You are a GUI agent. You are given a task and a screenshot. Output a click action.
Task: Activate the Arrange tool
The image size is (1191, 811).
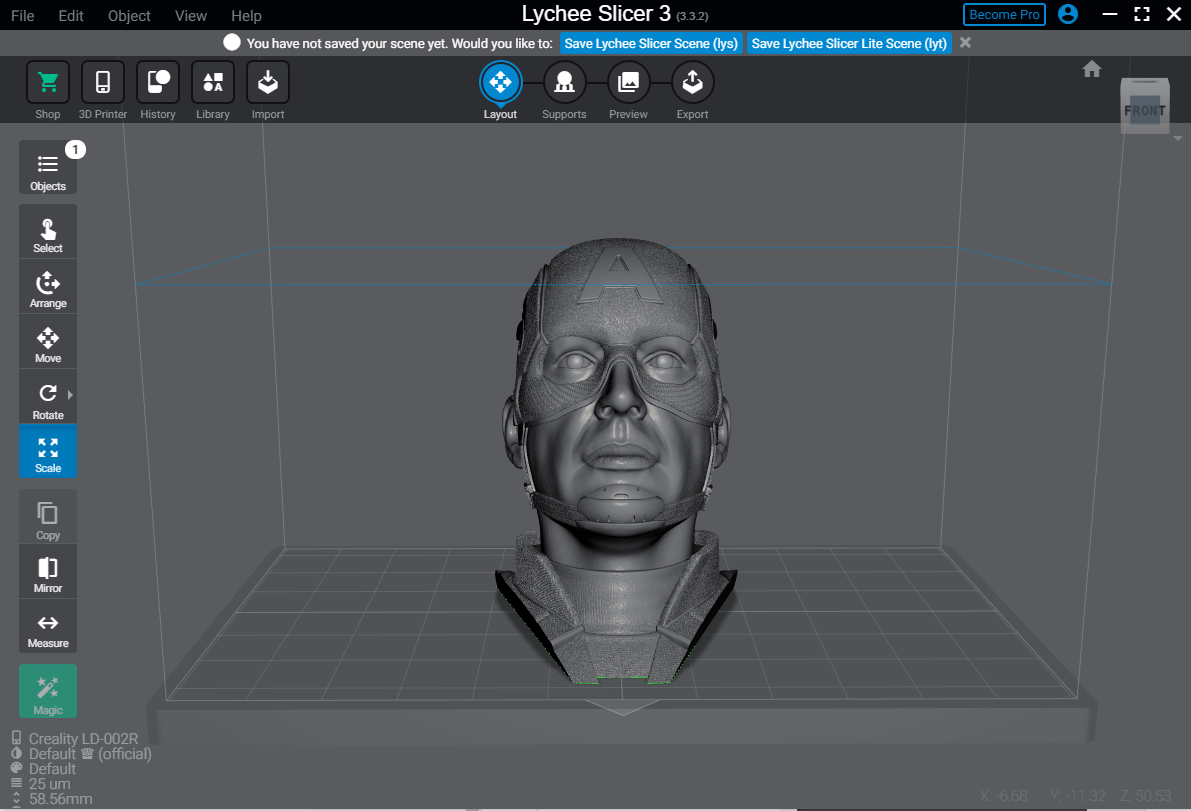tap(48, 286)
